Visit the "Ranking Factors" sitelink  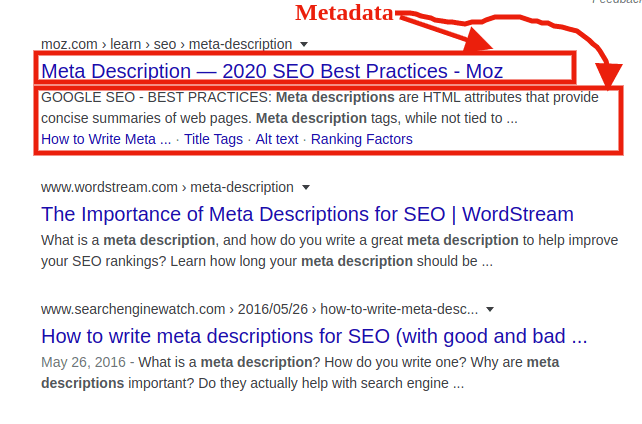coord(361,139)
